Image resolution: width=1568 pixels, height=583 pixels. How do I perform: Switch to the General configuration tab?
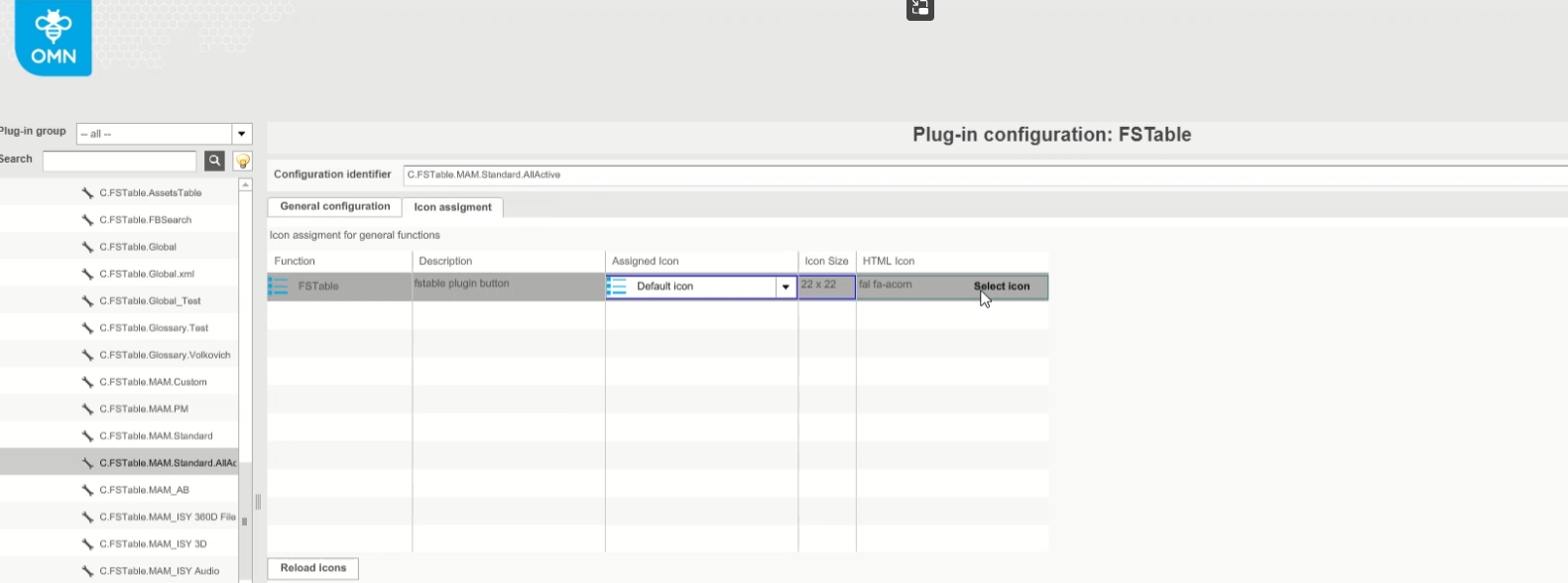click(334, 206)
